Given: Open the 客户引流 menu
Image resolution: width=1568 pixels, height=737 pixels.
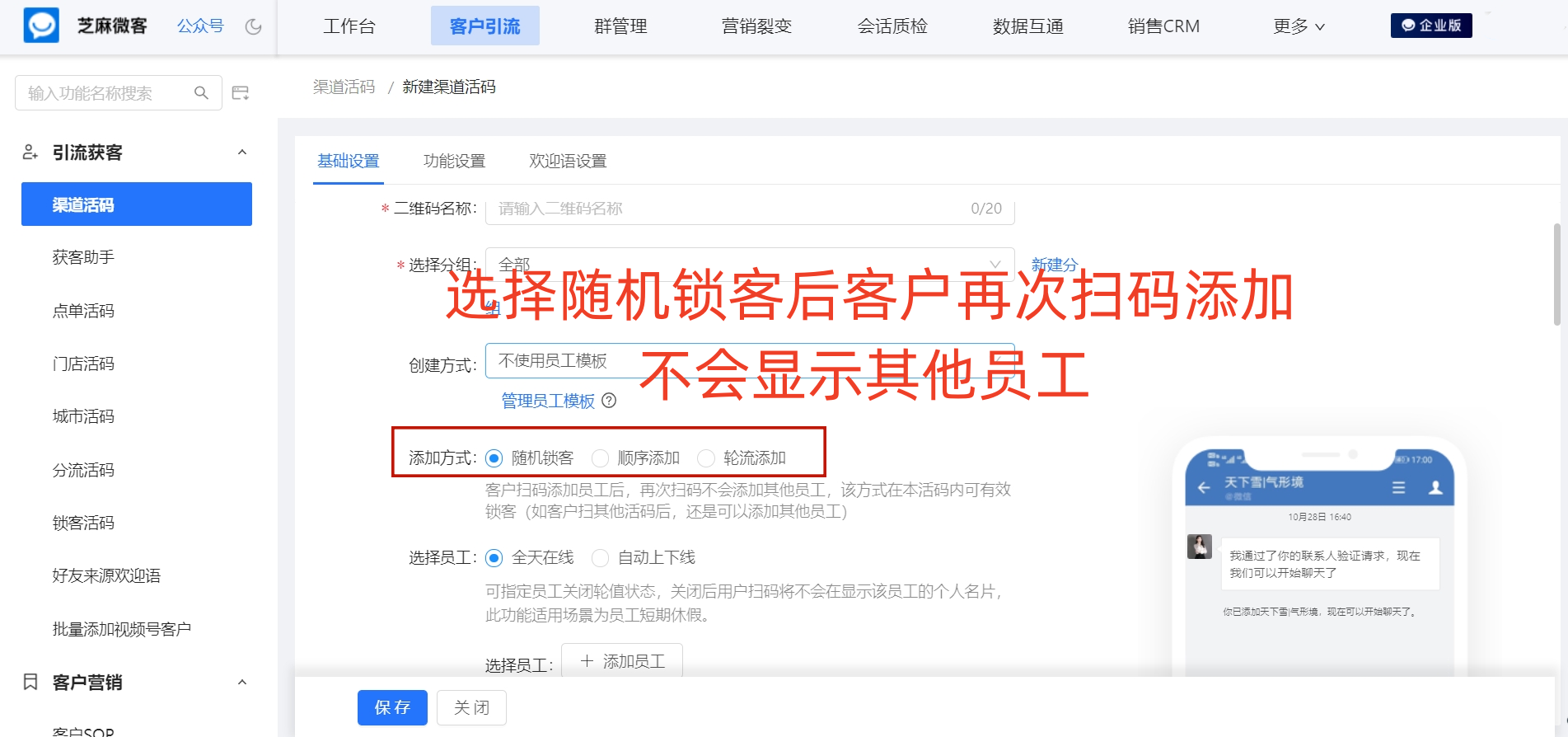Looking at the screenshot, I should coord(485,26).
